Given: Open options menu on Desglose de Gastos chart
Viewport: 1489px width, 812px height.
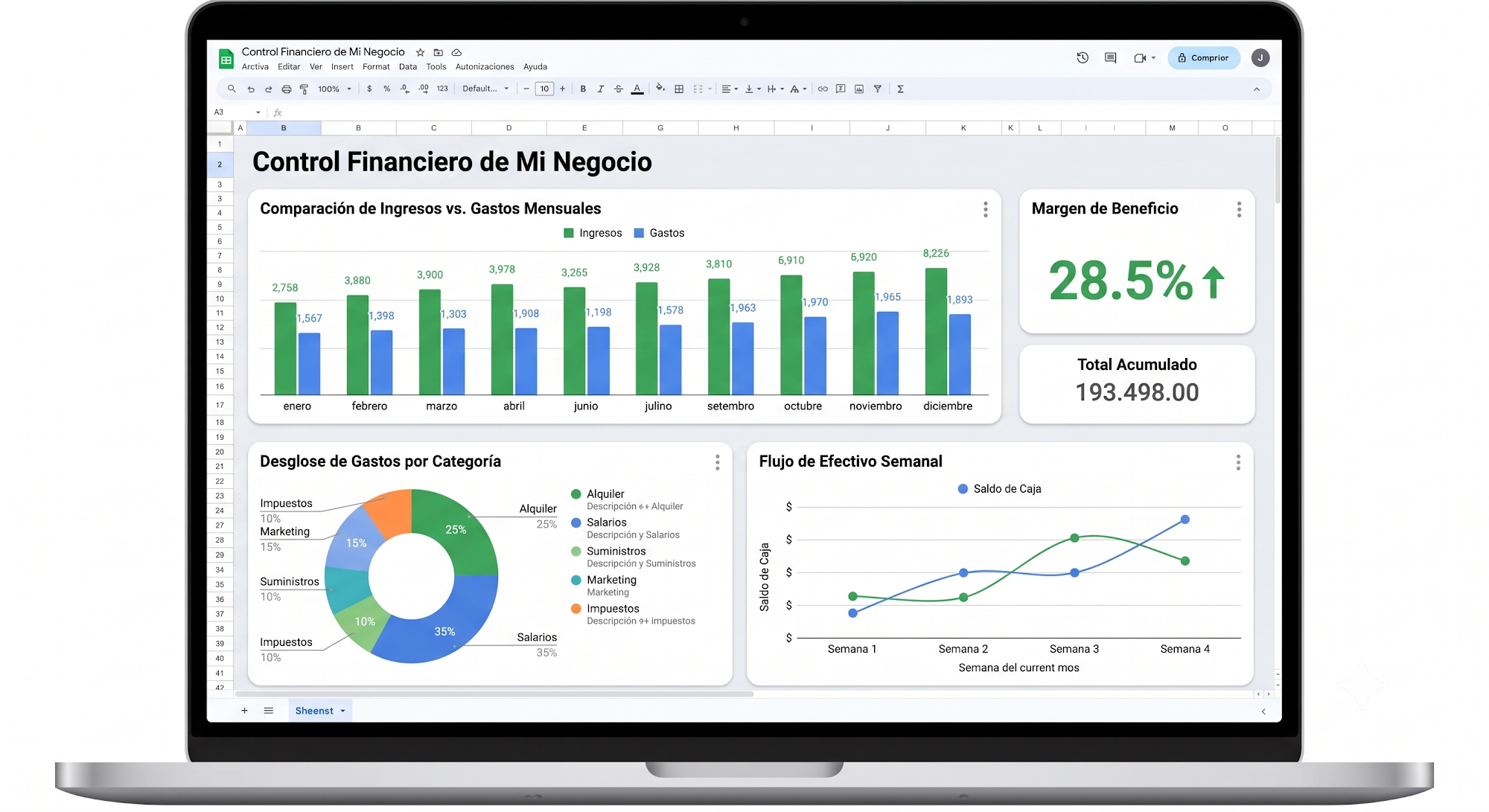Looking at the screenshot, I should (717, 462).
